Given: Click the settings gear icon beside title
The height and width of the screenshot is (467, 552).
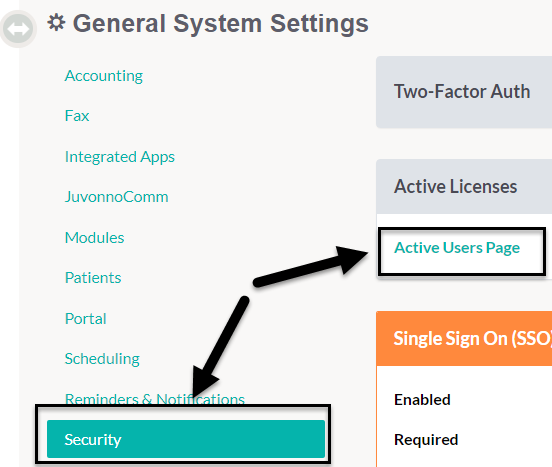Looking at the screenshot, I should tap(56, 23).
